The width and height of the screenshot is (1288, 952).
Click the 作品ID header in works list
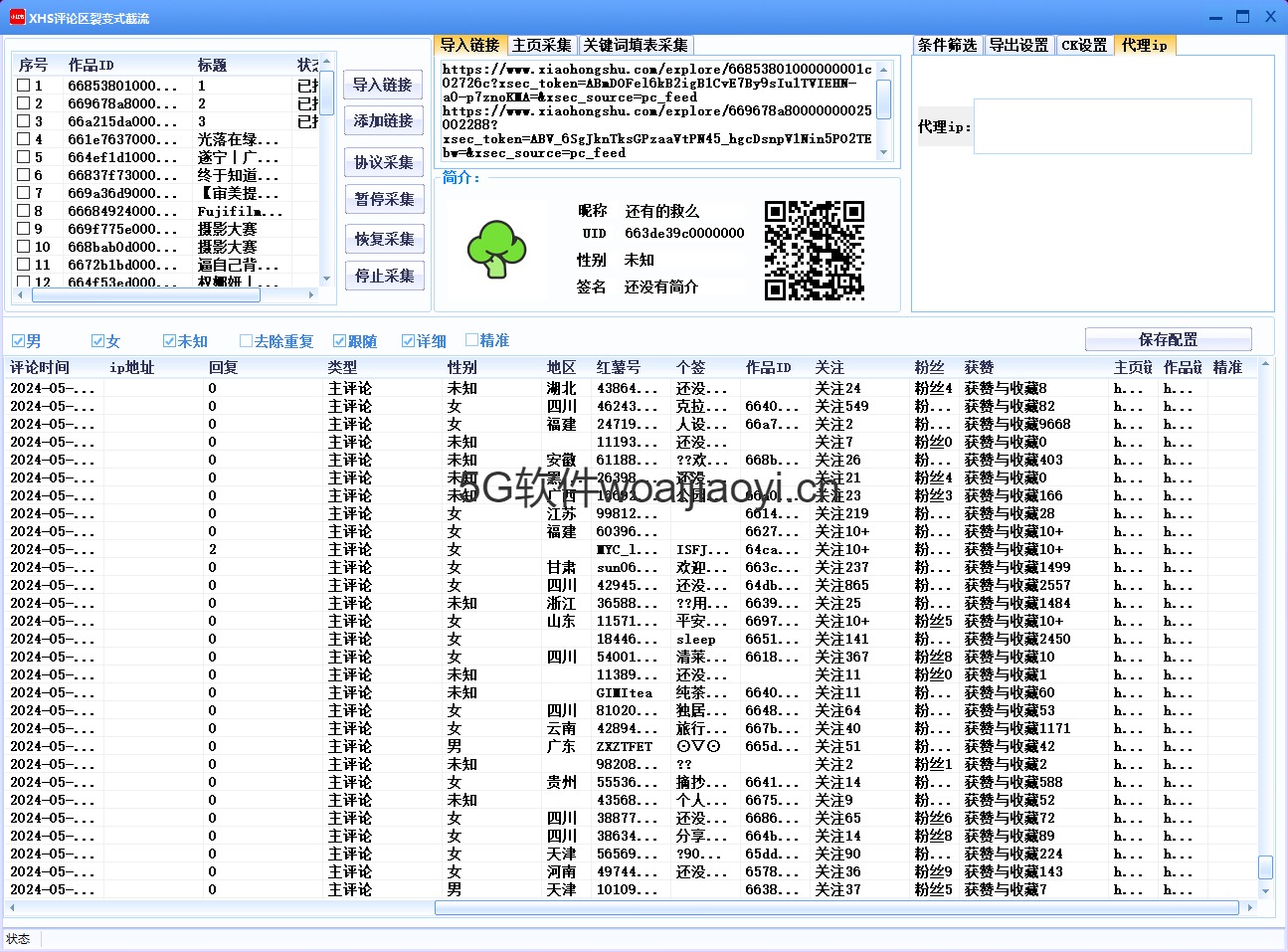[x=127, y=65]
